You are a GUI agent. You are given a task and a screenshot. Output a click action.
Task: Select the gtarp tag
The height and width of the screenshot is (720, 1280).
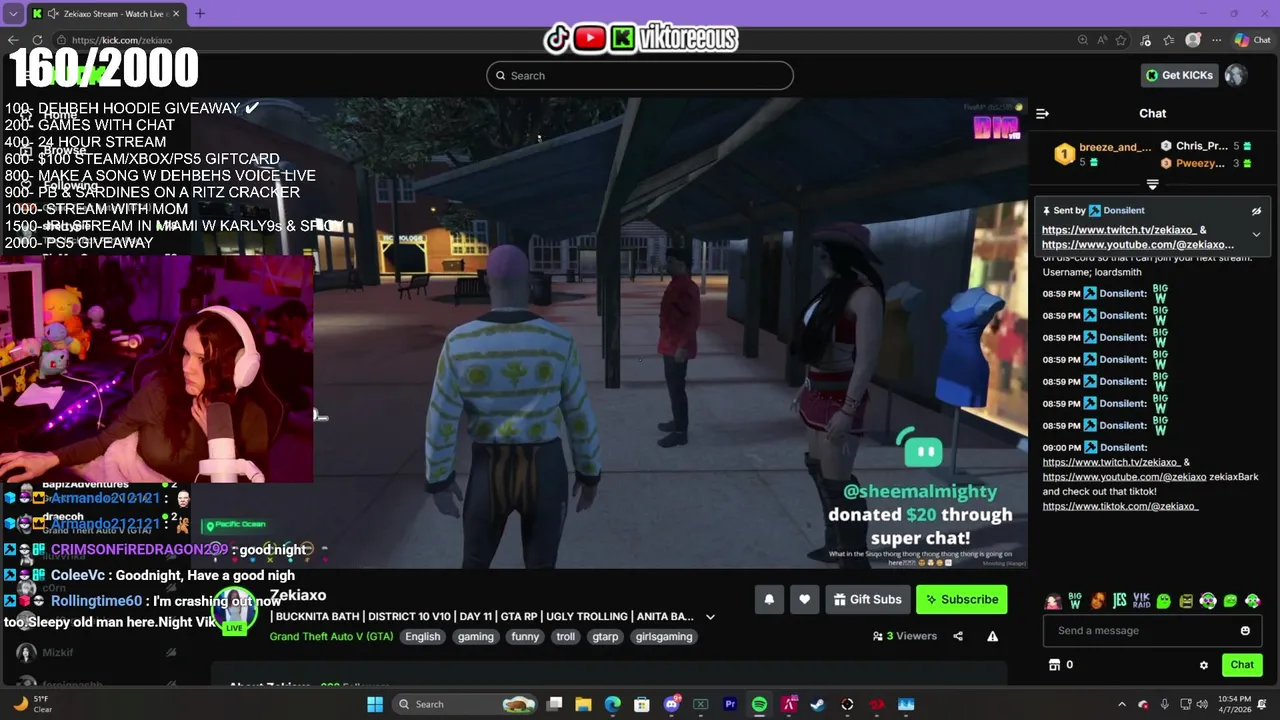(x=605, y=636)
